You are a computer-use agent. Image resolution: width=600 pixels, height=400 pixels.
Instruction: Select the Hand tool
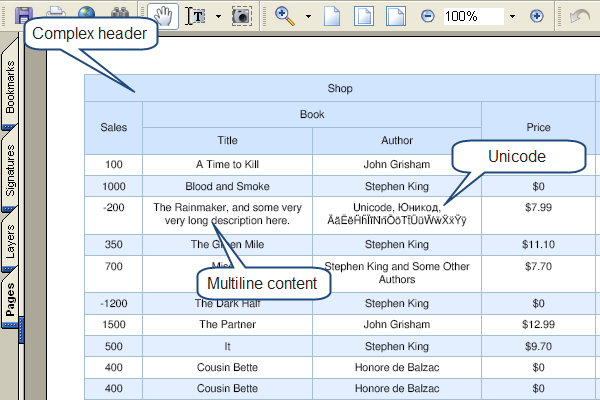click(x=163, y=16)
